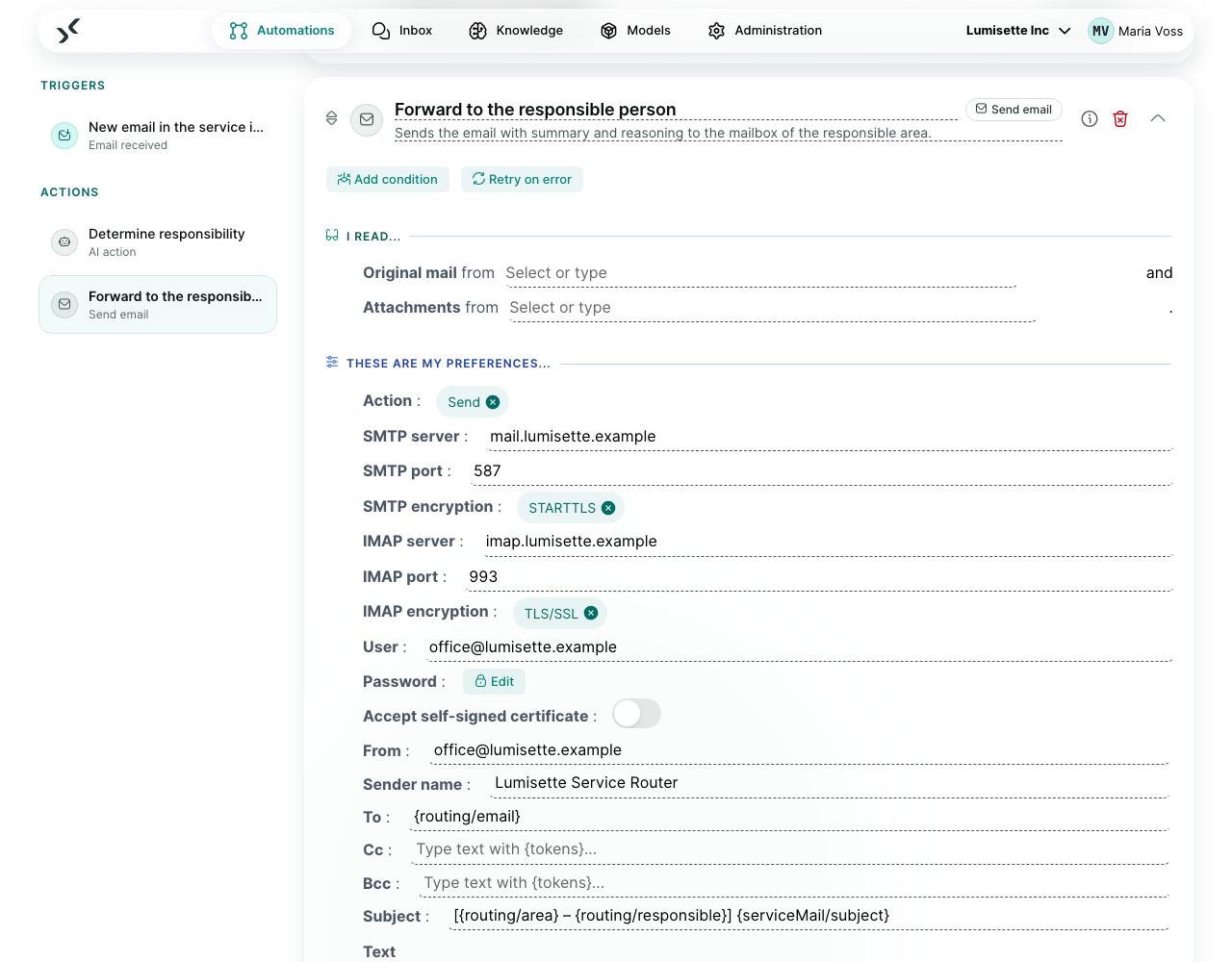Remove the TLS/SSL encryption chip
This screenshot has height=962, width=1232.
[x=591, y=613]
